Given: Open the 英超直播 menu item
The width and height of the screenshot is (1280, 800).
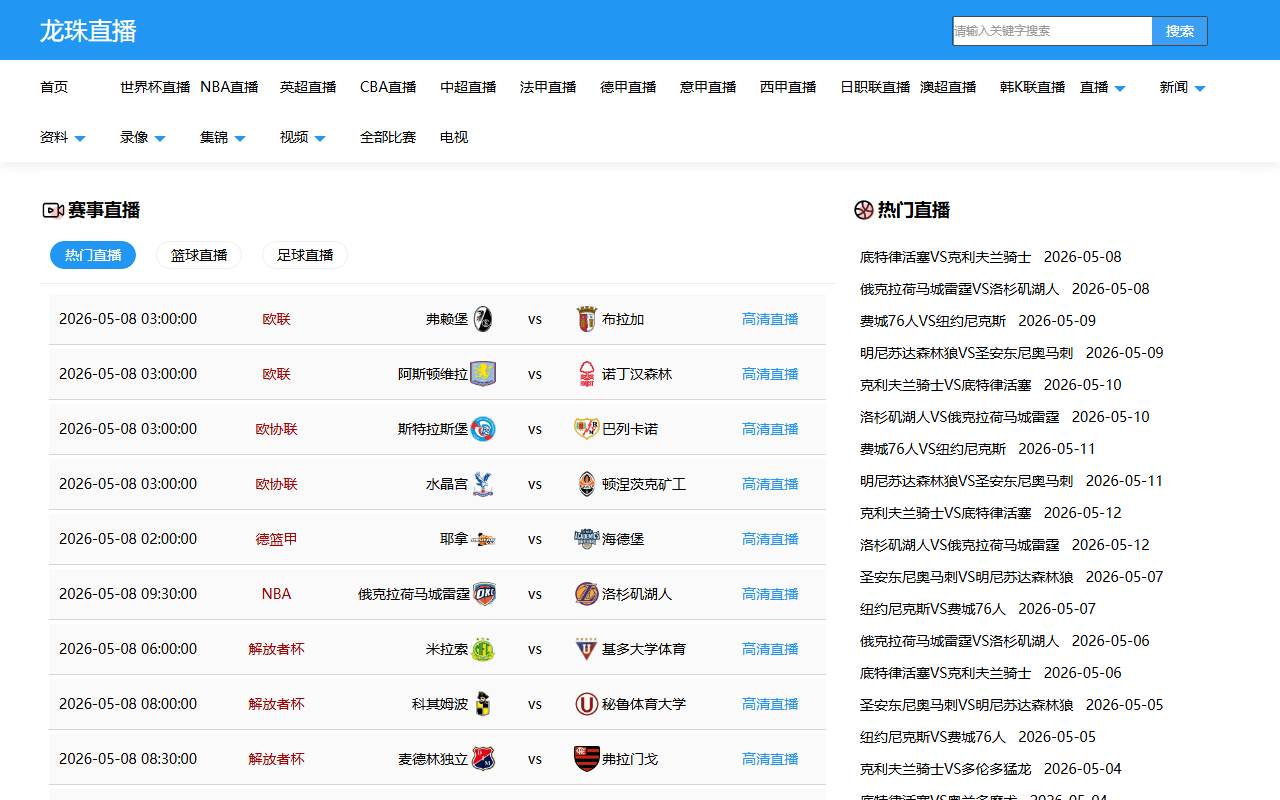Looking at the screenshot, I should pos(308,88).
